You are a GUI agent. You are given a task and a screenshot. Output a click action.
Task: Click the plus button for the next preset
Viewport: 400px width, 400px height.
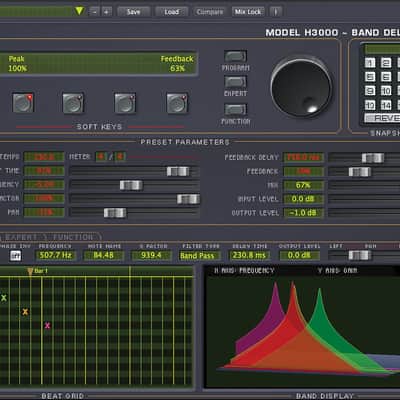point(107,12)
